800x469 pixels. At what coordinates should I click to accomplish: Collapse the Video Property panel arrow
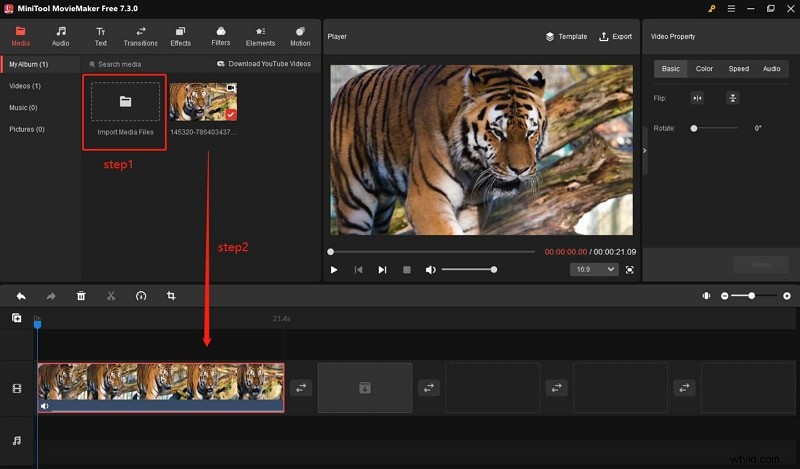[x=645, y=150]
